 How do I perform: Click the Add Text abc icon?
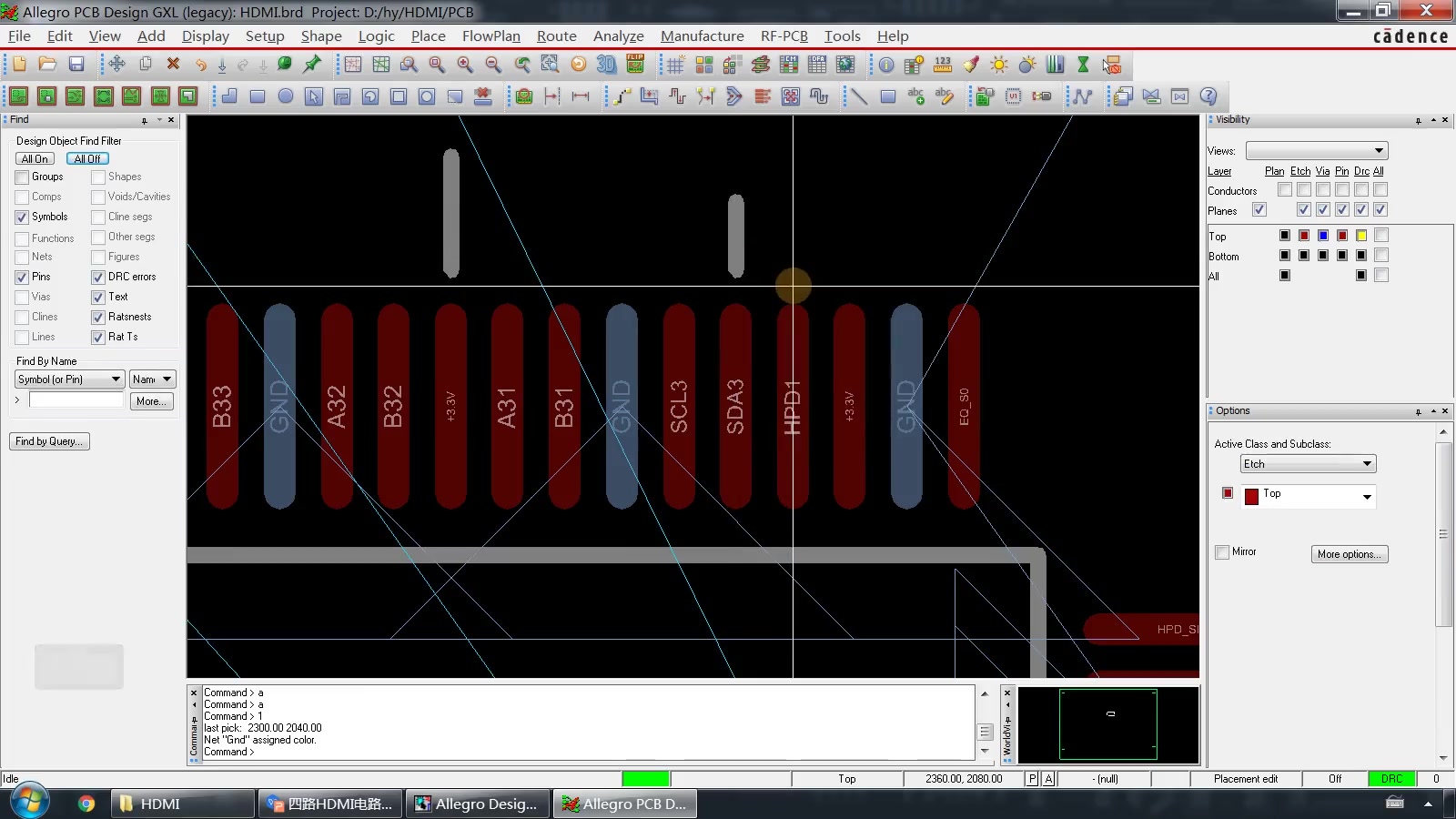915,96
